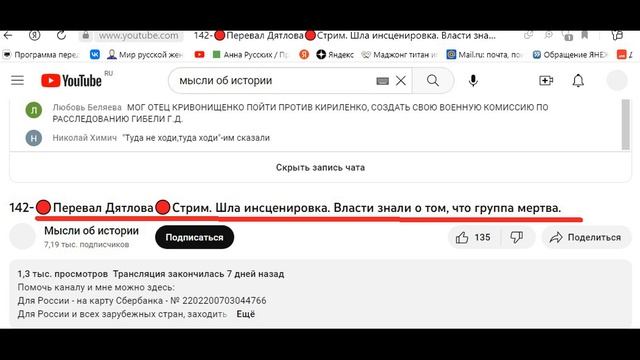The image size is (640, 360).
Task: Start voice search with the microphone
Action: 473,80
